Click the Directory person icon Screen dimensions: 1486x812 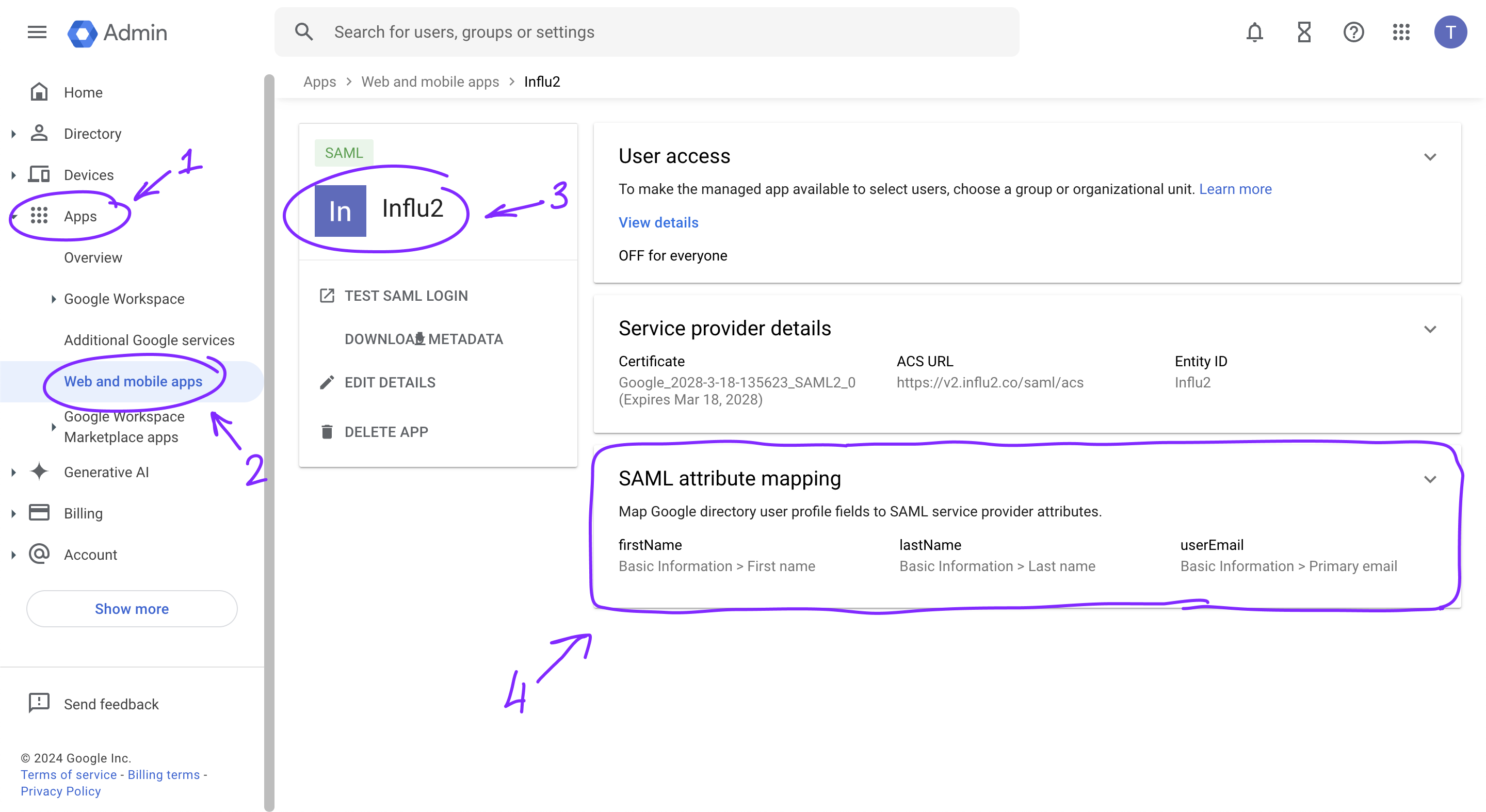(39, 133)
